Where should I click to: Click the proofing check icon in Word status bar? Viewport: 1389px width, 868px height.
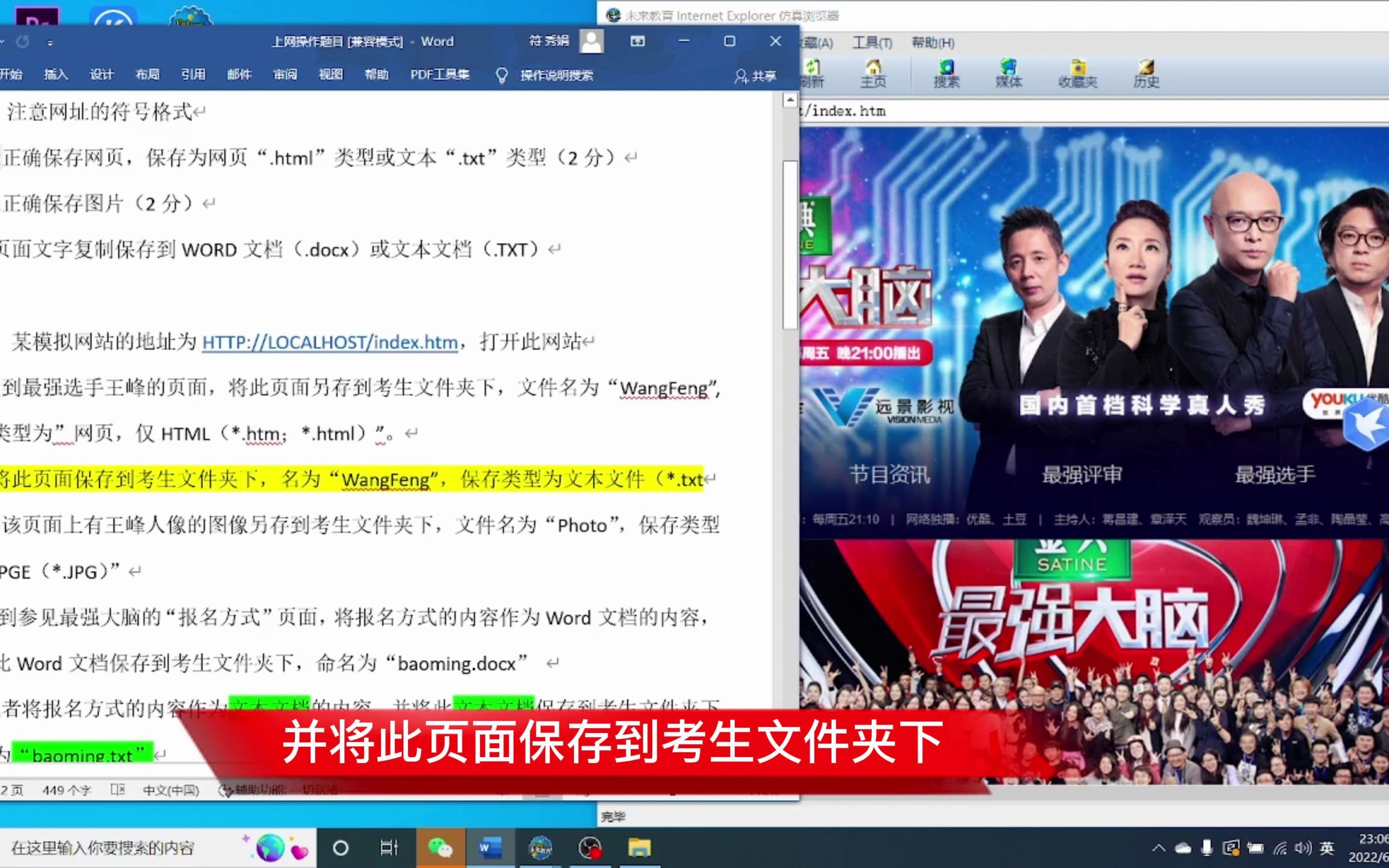point(118,790)
